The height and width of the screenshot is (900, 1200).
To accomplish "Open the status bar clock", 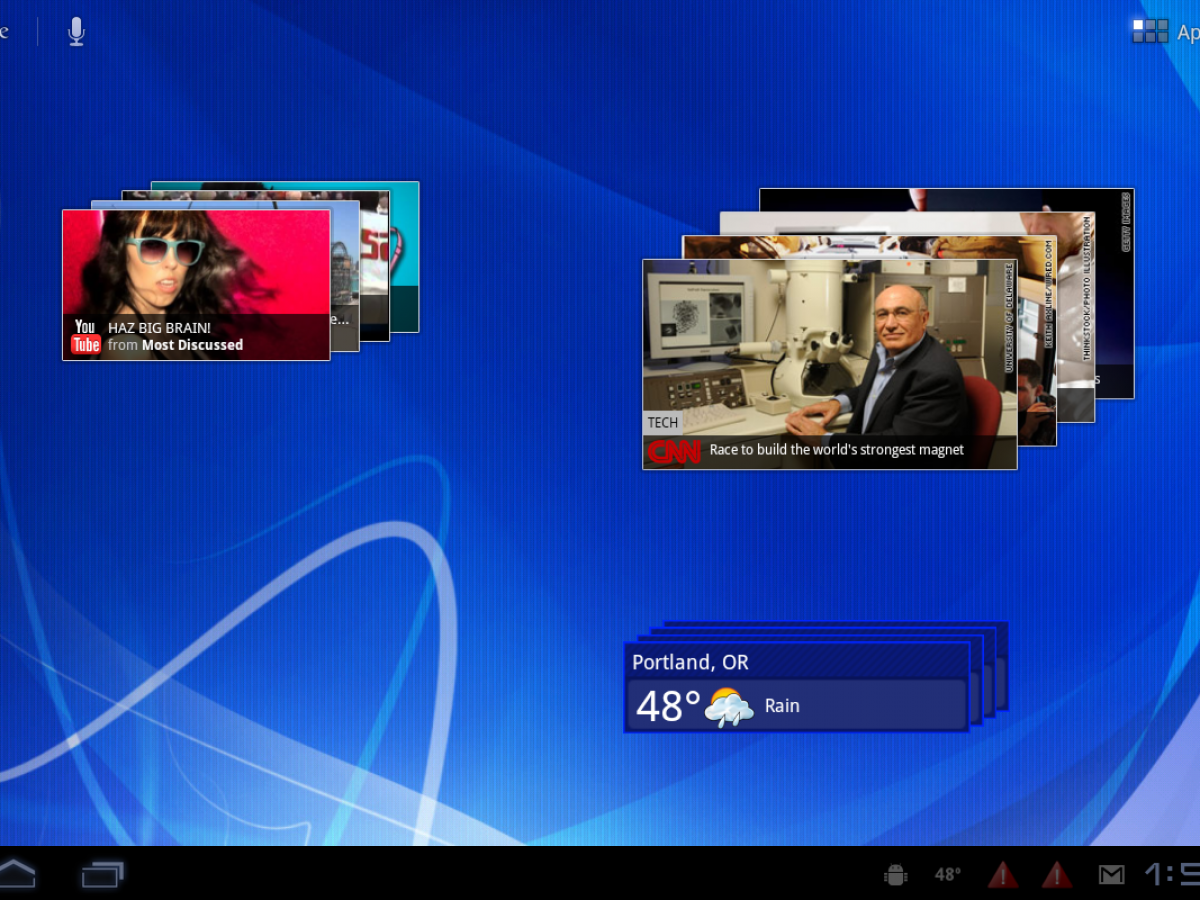I will click(1172, 875).
